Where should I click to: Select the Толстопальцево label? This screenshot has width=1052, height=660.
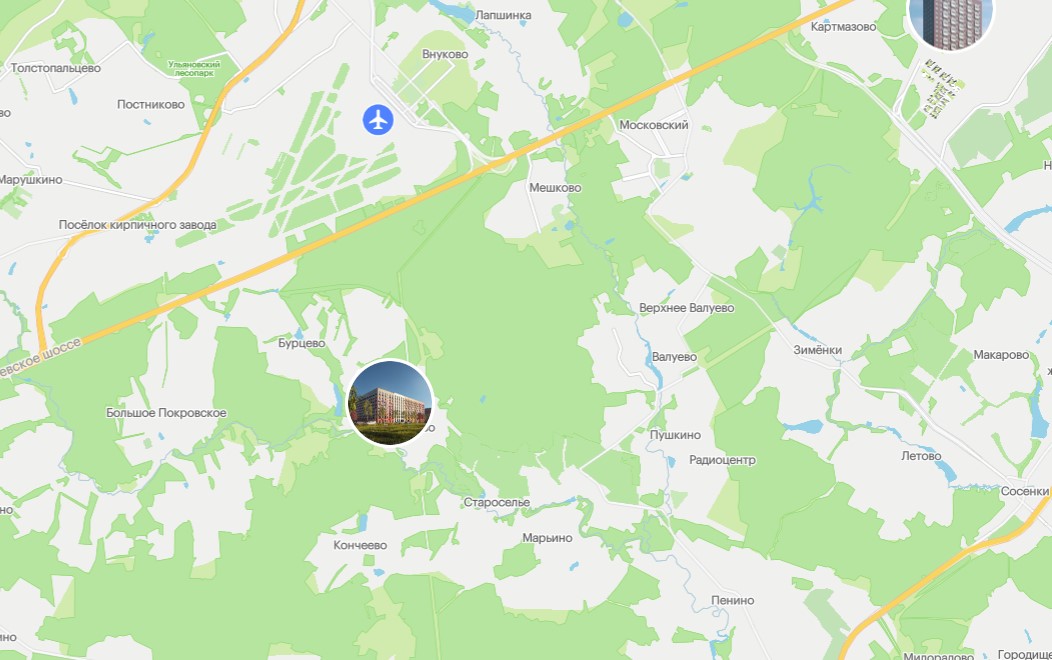(x=56, y=68)
